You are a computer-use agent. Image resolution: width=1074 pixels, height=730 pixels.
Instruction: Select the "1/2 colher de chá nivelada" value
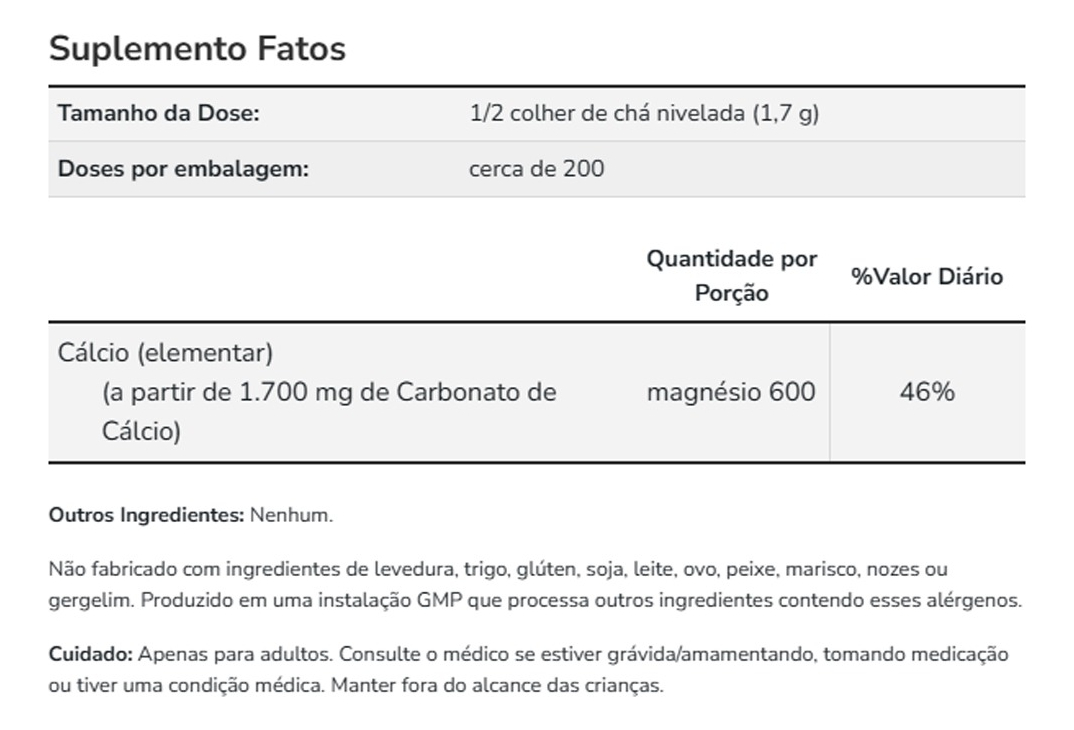click(608, 113)
